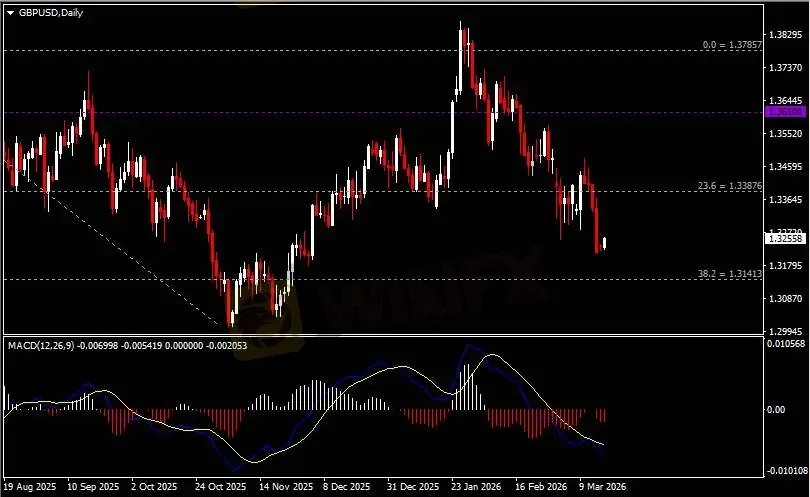This screenshot has height=497, width=810.
Task: Click the 19 Aug 2025 date label
Action: [x=29, y=487]
